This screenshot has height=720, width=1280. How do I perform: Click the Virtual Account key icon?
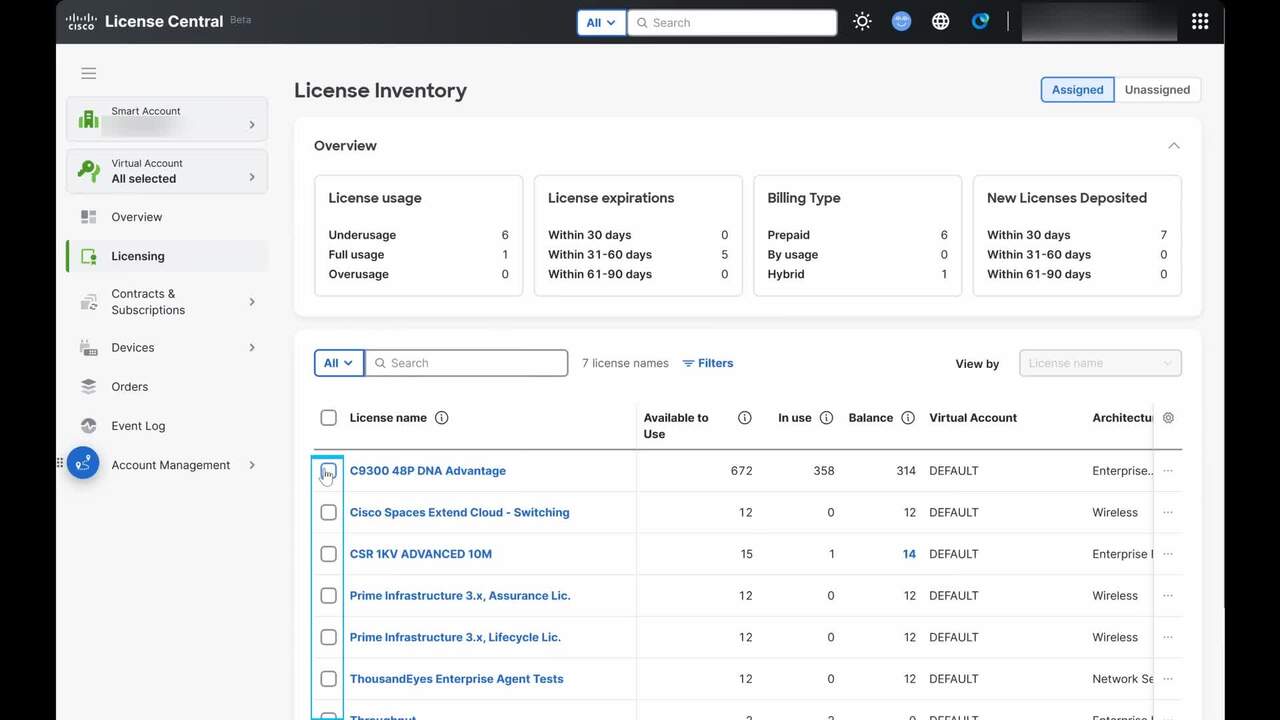point(89,171)
